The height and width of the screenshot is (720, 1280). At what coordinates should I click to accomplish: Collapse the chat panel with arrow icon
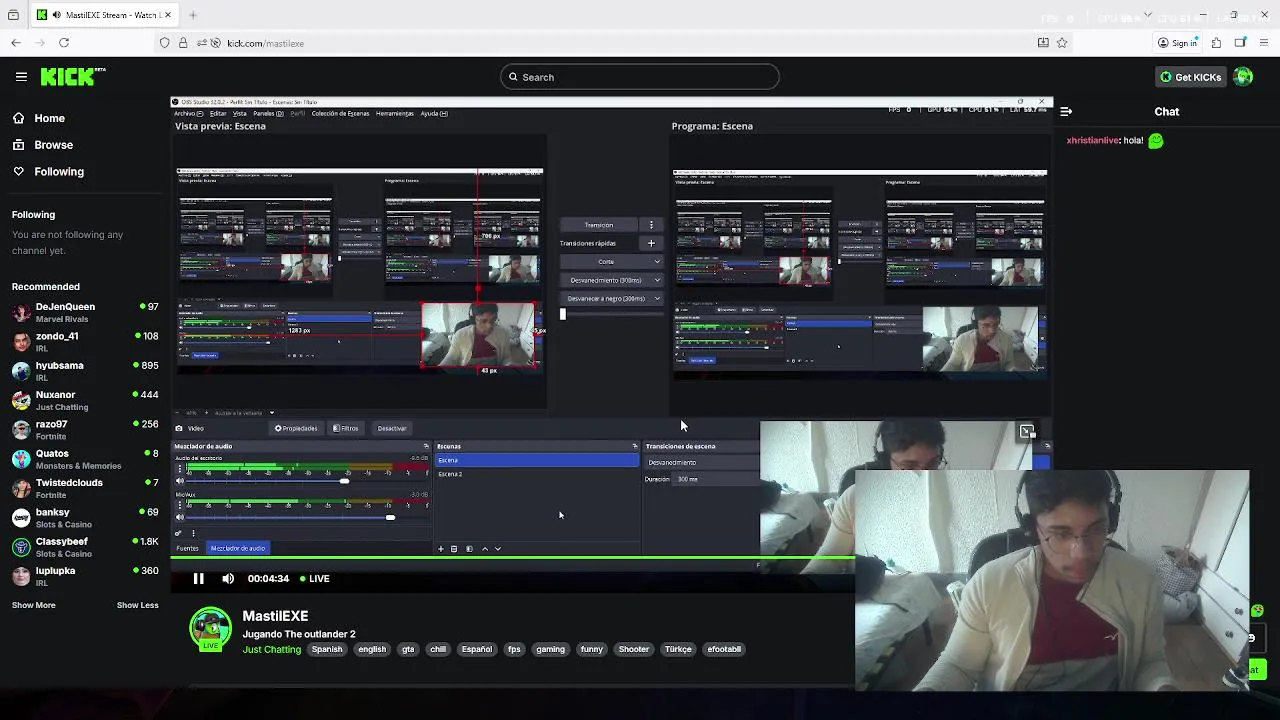[1066, 112]
